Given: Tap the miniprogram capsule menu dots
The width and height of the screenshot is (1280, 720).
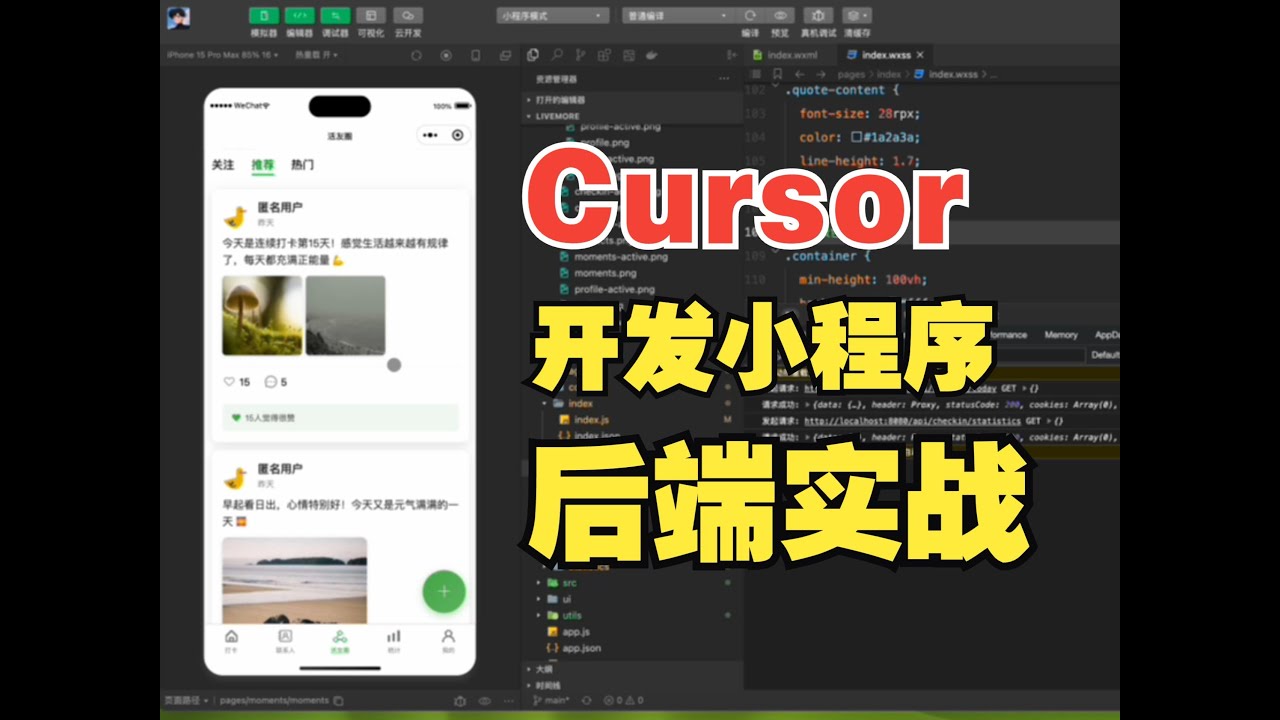Looking at the screenshot, I should pos(430,135).
